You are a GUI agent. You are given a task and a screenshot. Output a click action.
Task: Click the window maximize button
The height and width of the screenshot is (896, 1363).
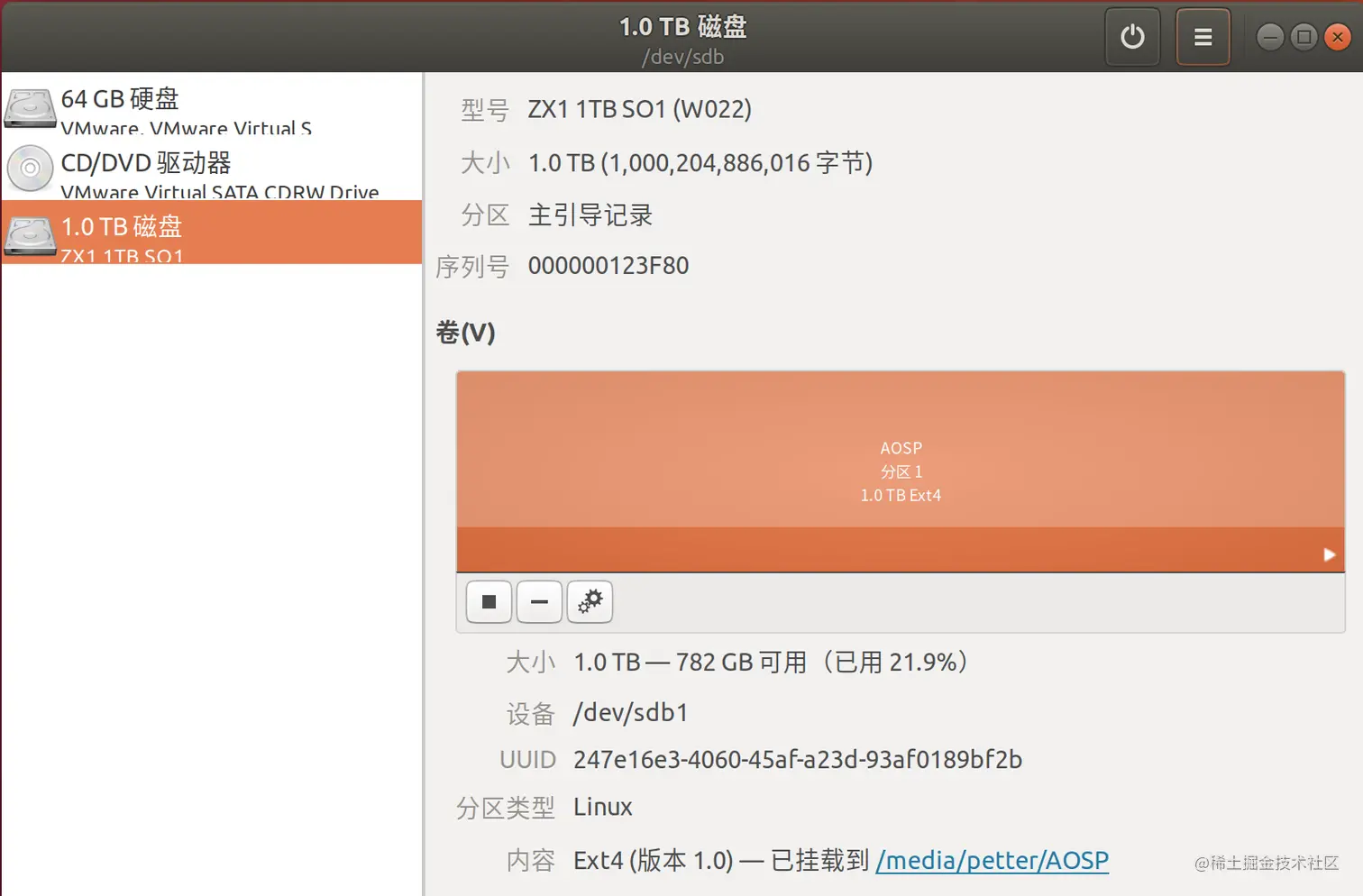pos(1304,37)
